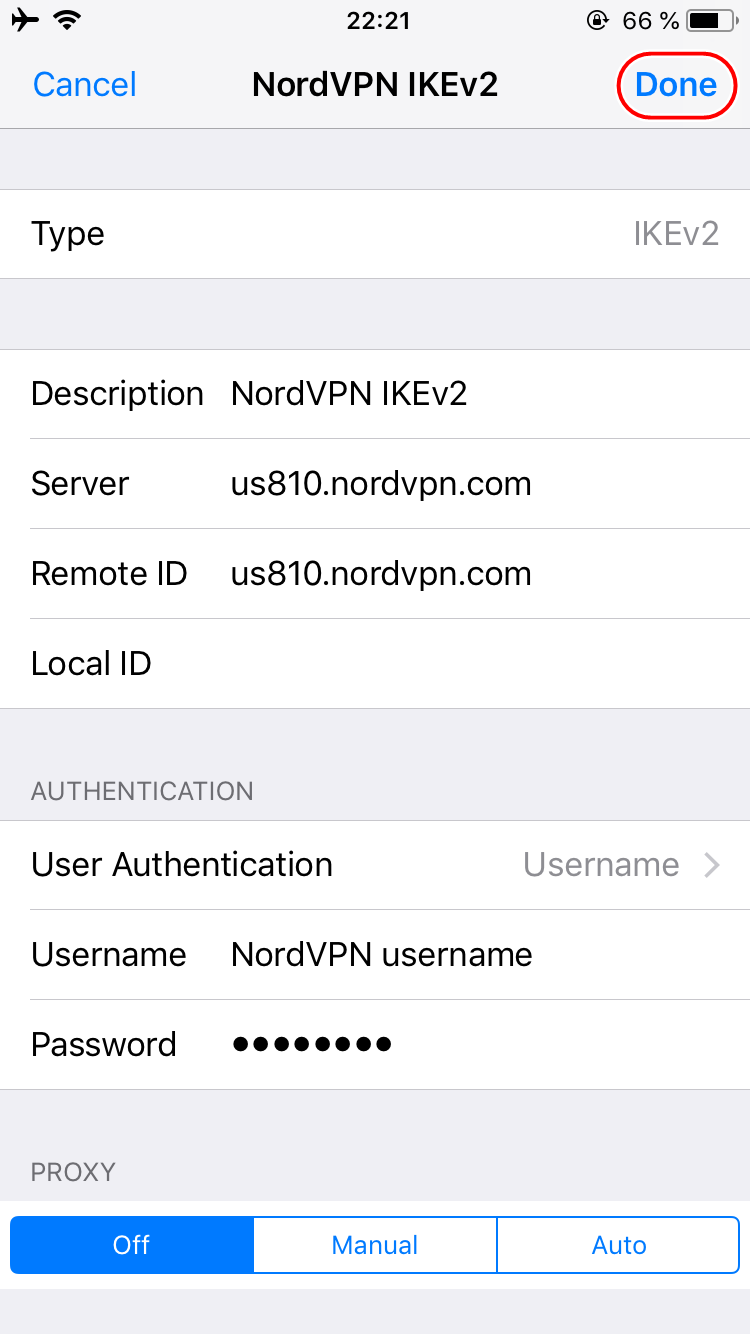This screenshot has height=1334, width=750.
Task: Tap the NordVPN IKEv2 navigation title
Action: click(x=375, y=85)
